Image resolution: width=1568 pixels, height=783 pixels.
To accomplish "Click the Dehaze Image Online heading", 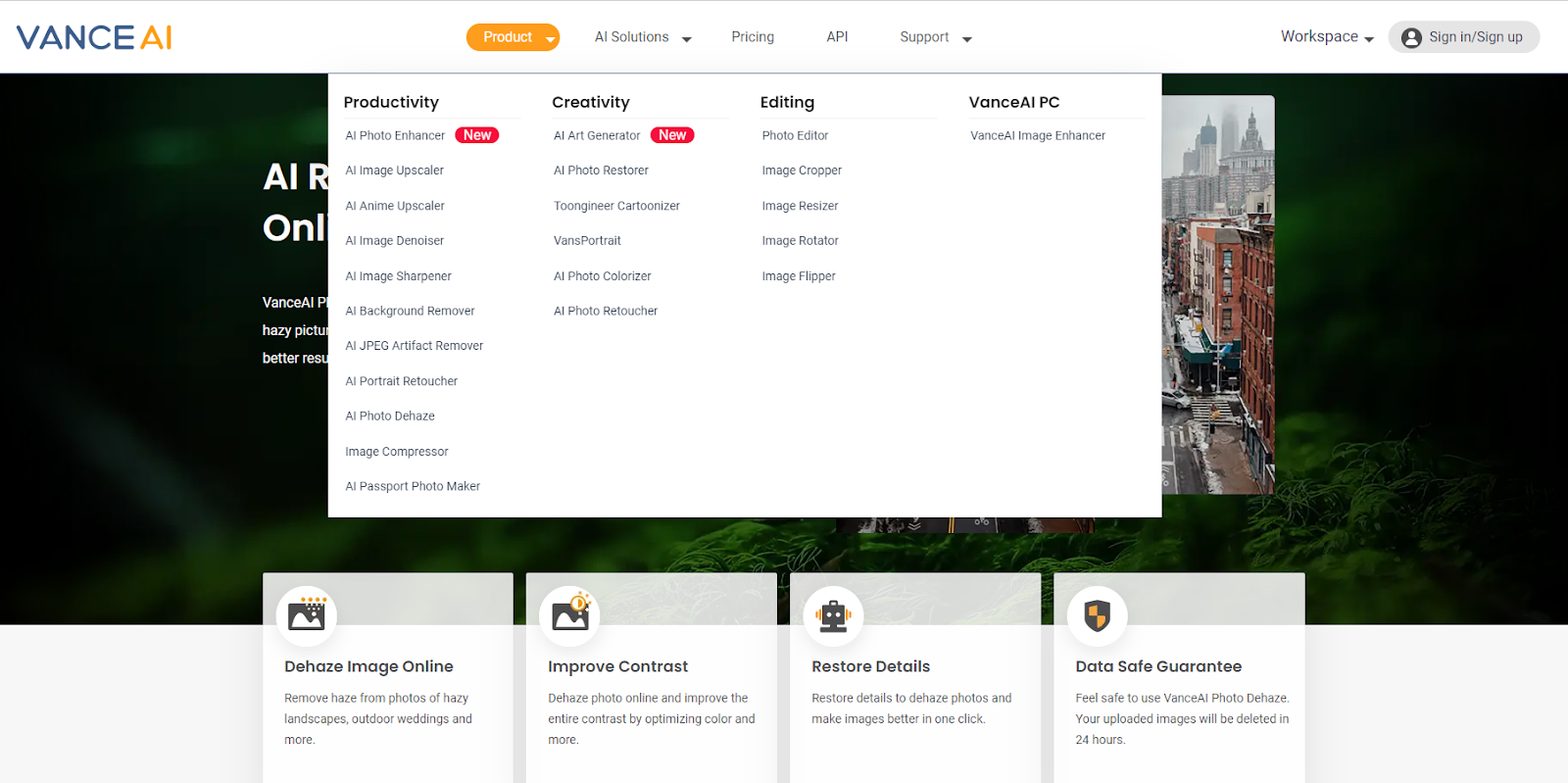I will pos(368,666).
